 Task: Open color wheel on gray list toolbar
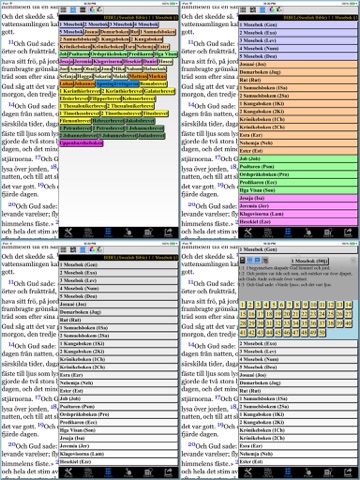[92, 250]
